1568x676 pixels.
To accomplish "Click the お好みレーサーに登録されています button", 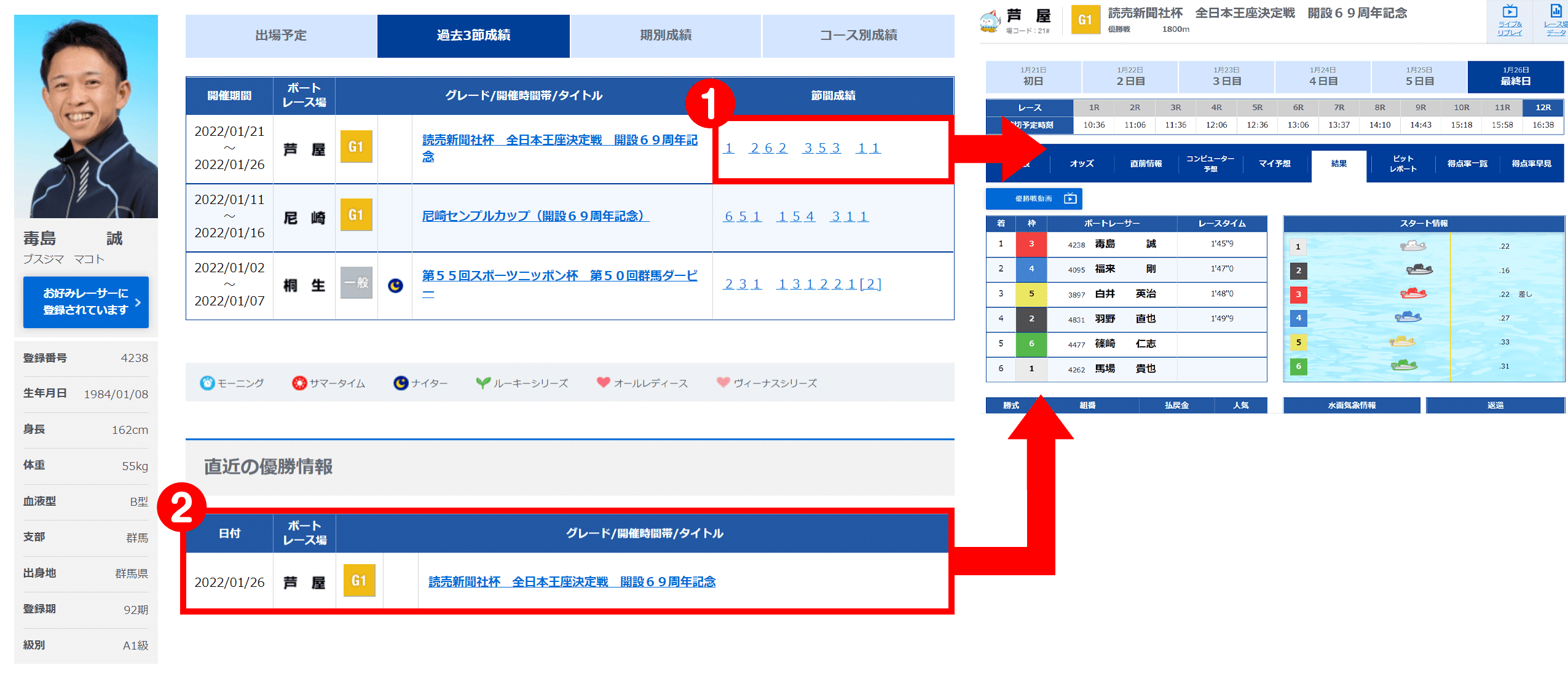I will [x=85, y=302].
